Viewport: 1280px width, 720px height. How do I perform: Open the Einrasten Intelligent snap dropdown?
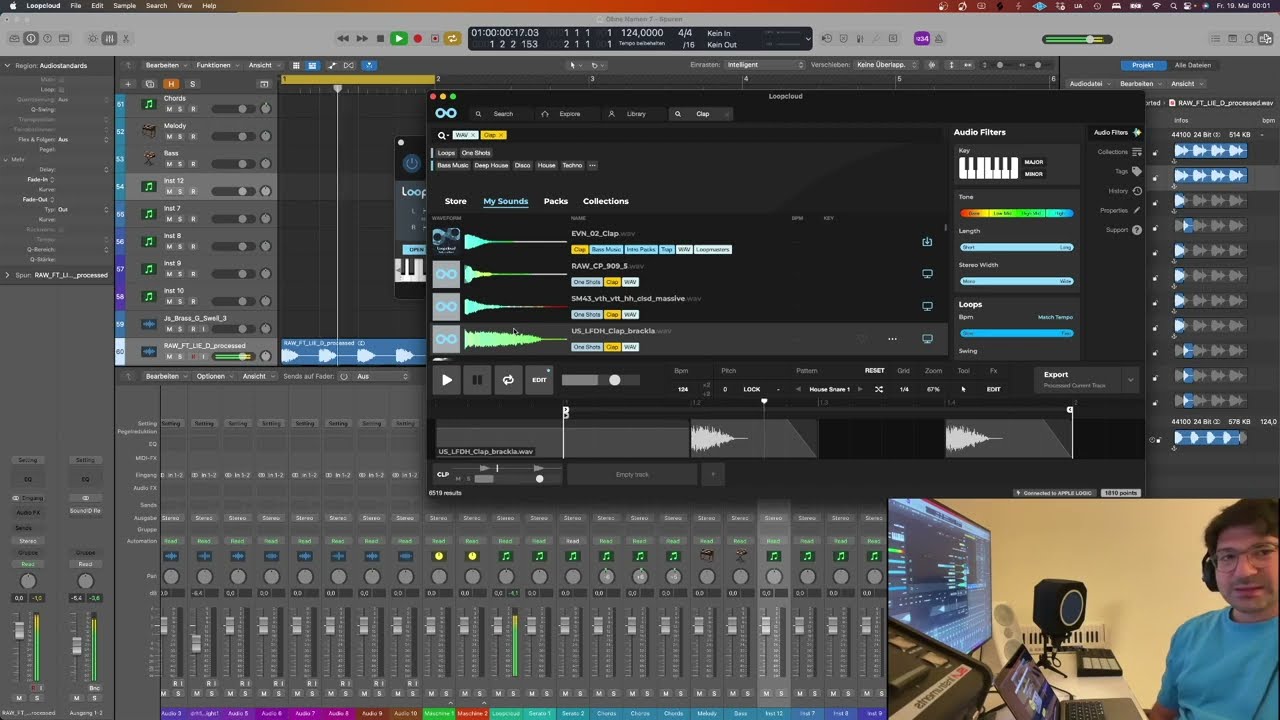click(765, 65)
